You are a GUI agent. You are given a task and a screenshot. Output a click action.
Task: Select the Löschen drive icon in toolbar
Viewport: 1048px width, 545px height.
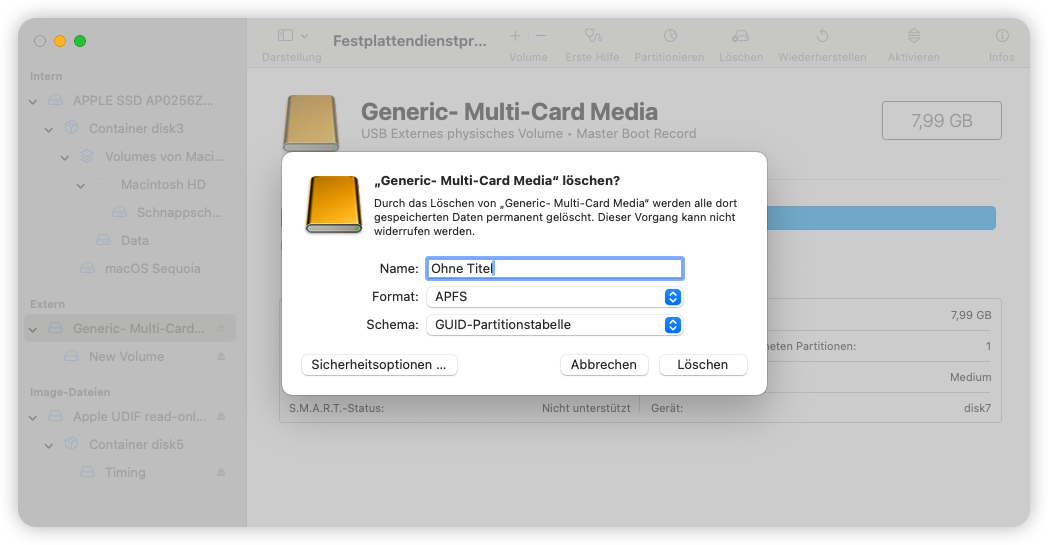pyautogui.click(x=741, y=36)
